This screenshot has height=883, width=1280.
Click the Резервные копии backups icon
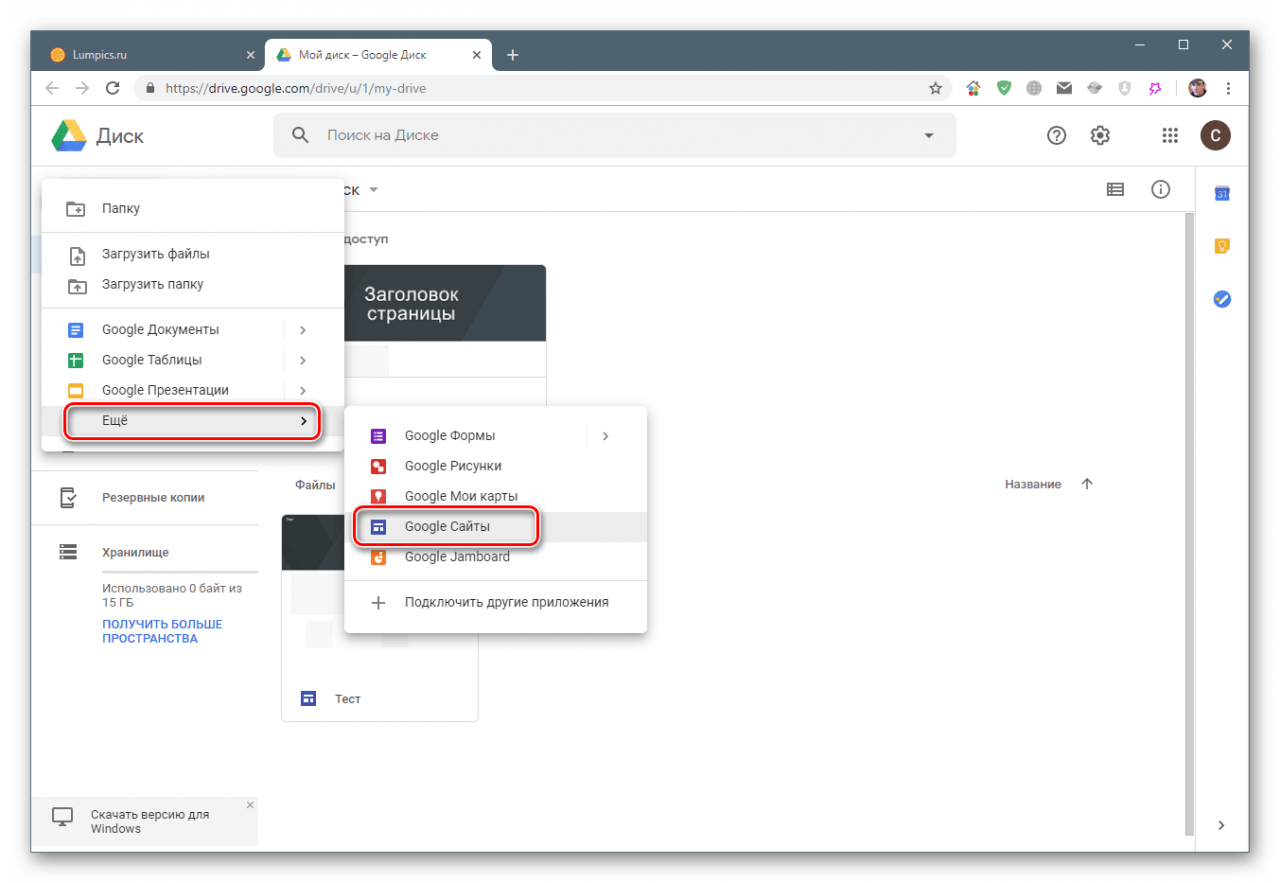click(68, 497)
